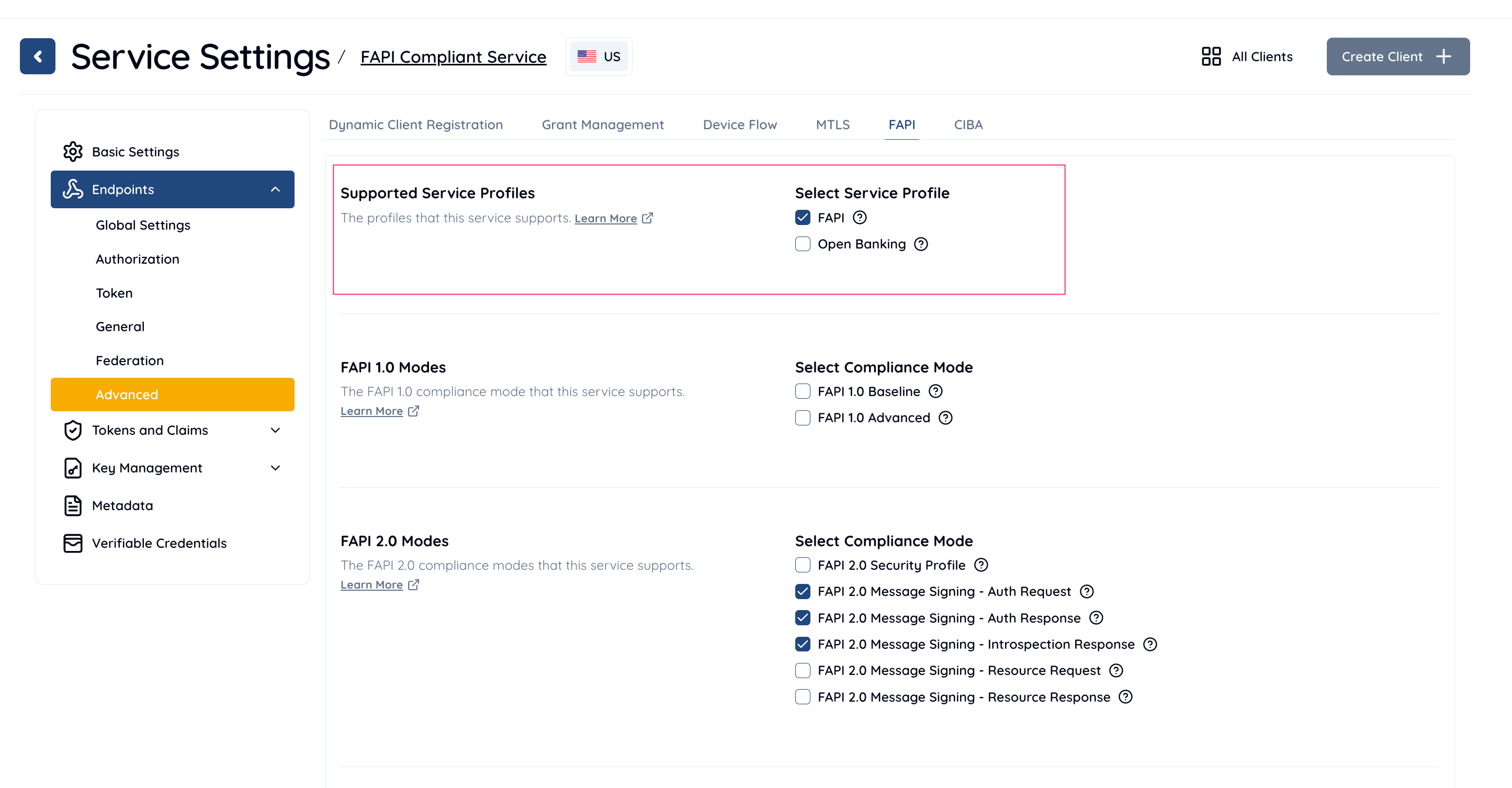Click Learn More for Supported Service Profiles
The width and height of the screenshot is (1512, 788).
[x=605, y=218]
